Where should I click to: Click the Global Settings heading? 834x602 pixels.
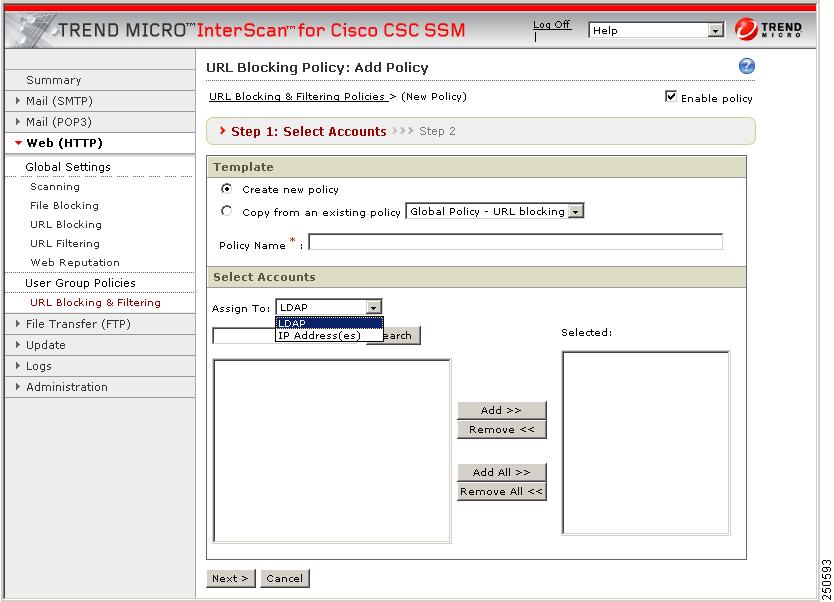click(x=68, y=166)
